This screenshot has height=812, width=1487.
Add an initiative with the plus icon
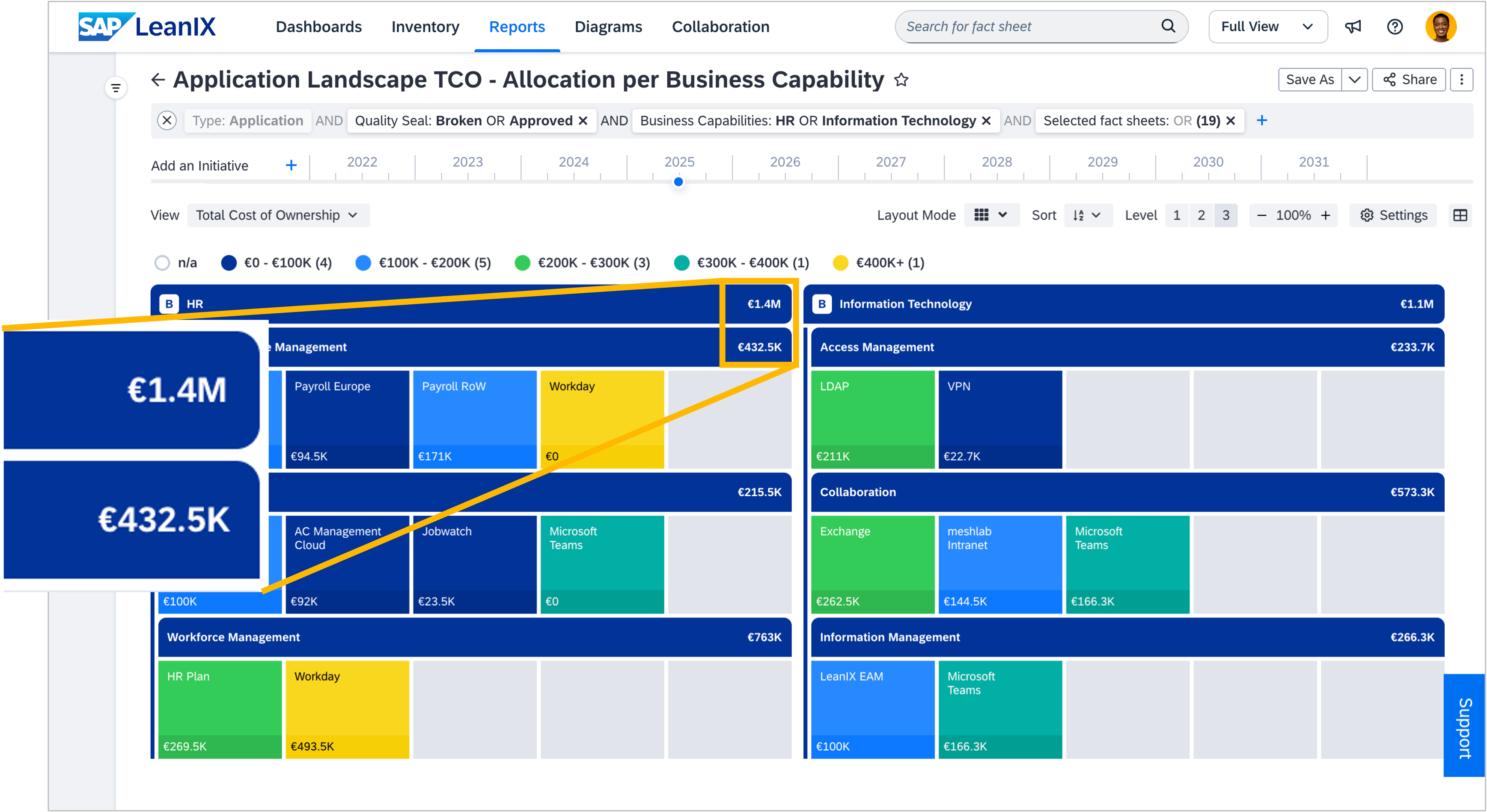[291, 166]
